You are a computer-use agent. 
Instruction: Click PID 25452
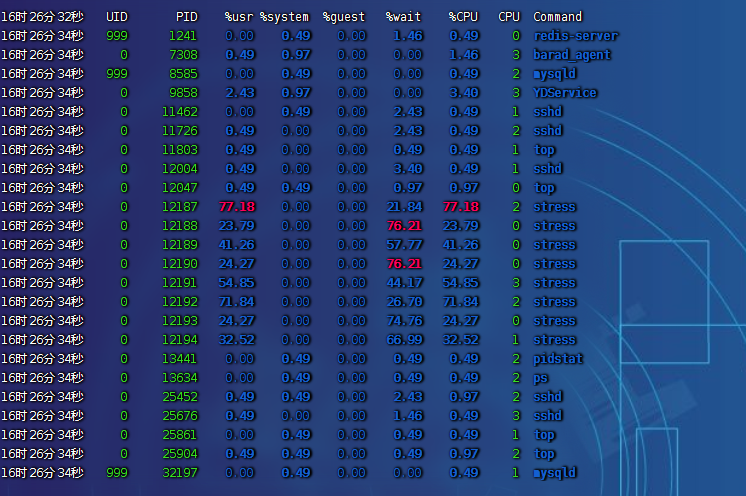[179, 397]
